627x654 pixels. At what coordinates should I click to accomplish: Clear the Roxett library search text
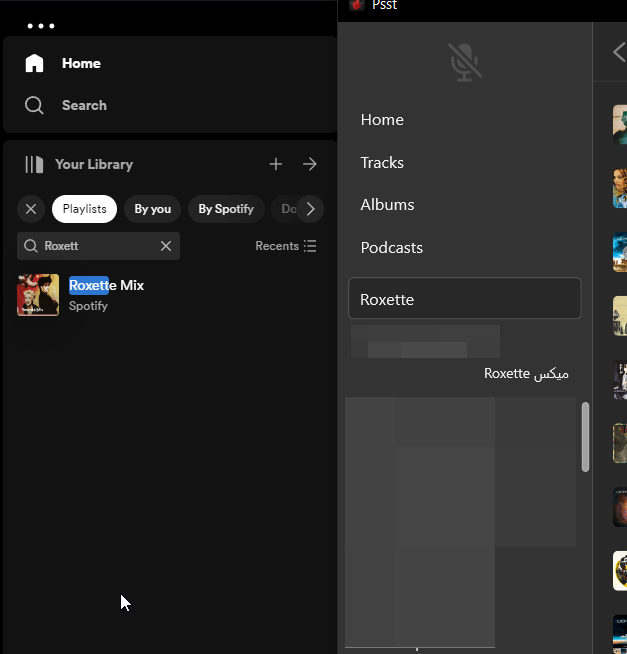pos(166,246)
